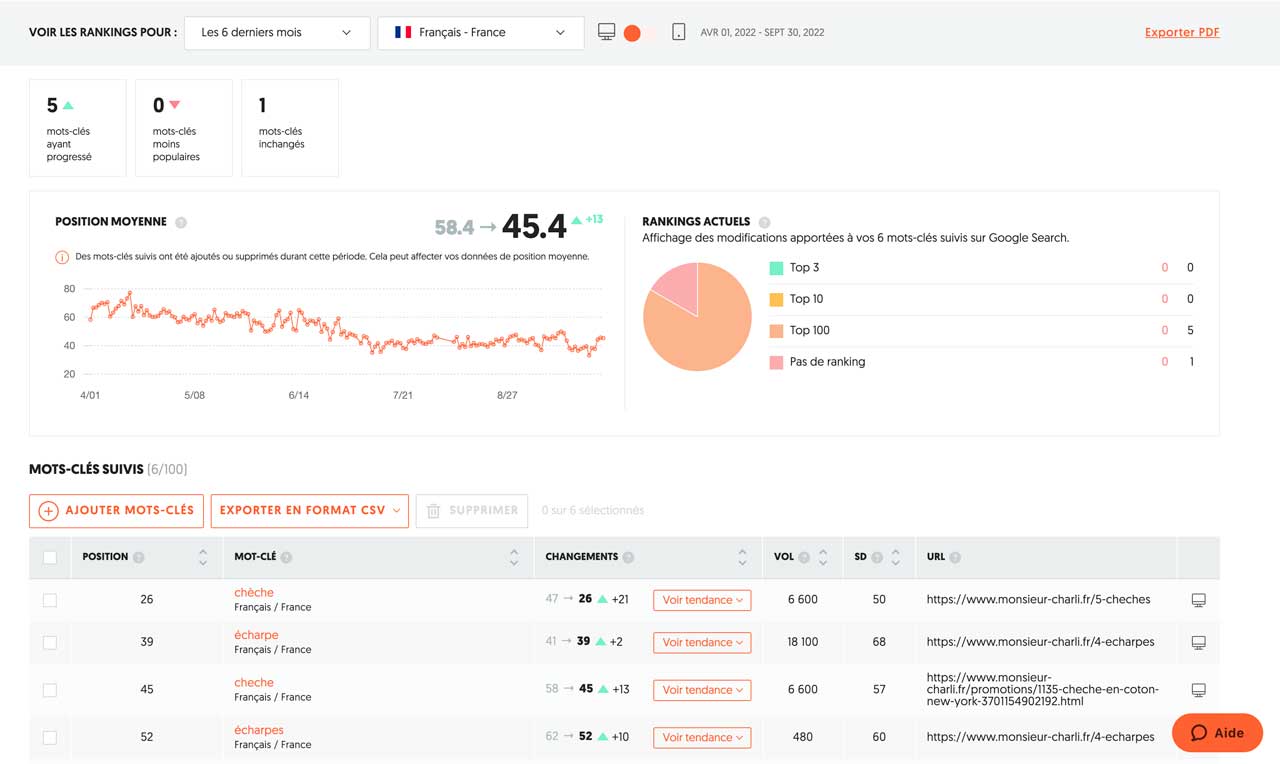
Task: Open the Aide chat button
Action: (x=1217, y=733)
